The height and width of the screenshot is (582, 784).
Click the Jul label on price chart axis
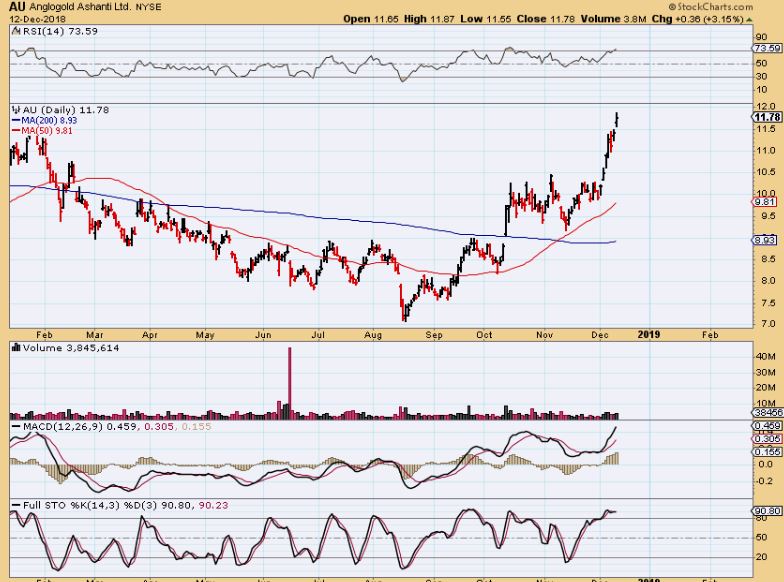318,334
